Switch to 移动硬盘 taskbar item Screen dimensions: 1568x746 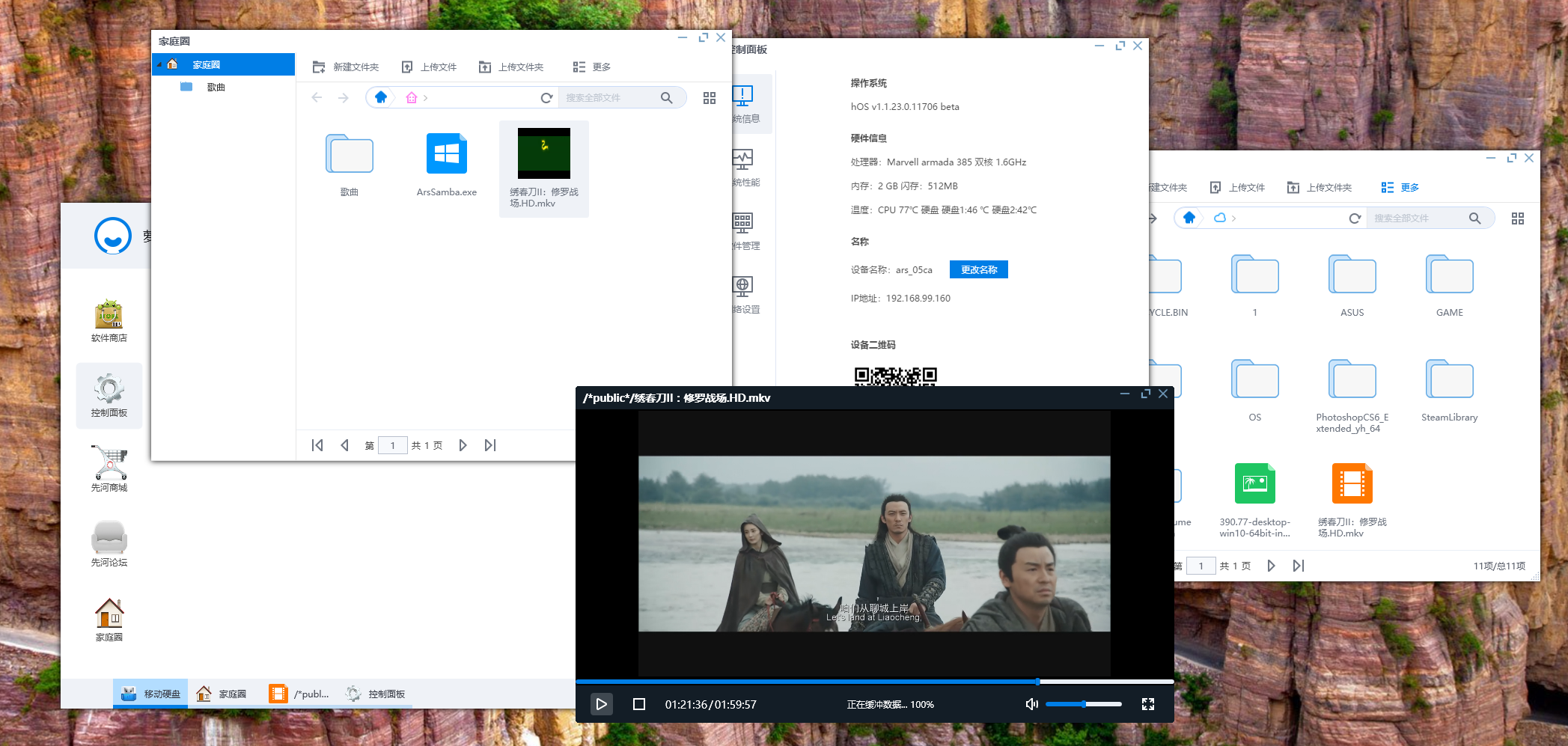pos(151,694)
